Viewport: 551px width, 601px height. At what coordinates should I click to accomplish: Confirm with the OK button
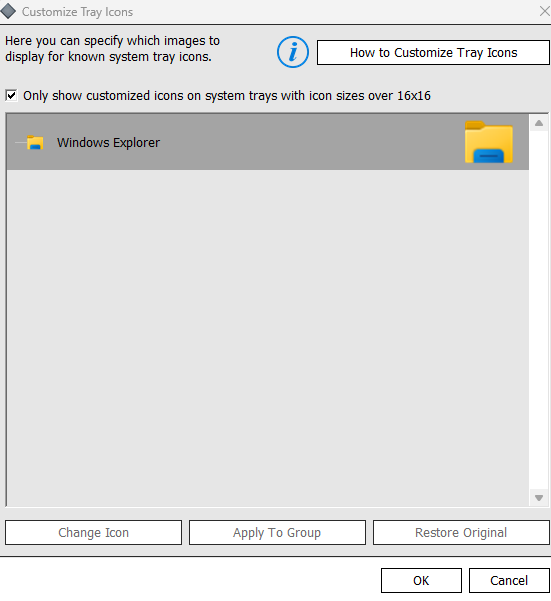pos(421,580)
